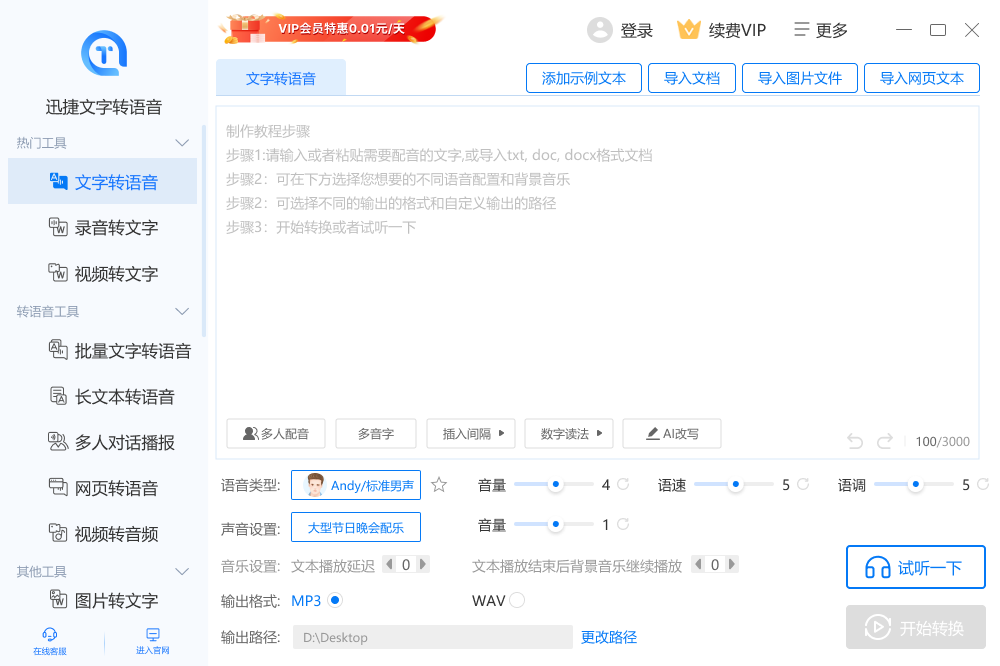Image resolution: width=1000 pixels, height=666 pixels.
Task: Open the 更多 menu in title bar
Action: [x=820, y=30]
